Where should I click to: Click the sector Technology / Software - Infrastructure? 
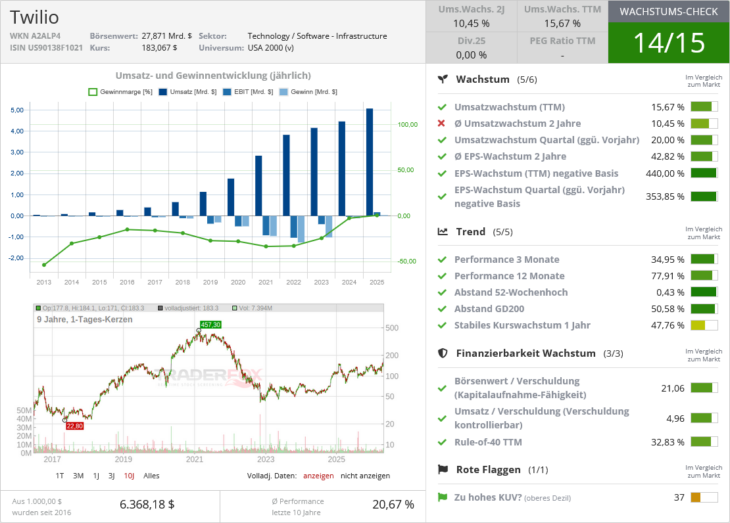(317, 36)
